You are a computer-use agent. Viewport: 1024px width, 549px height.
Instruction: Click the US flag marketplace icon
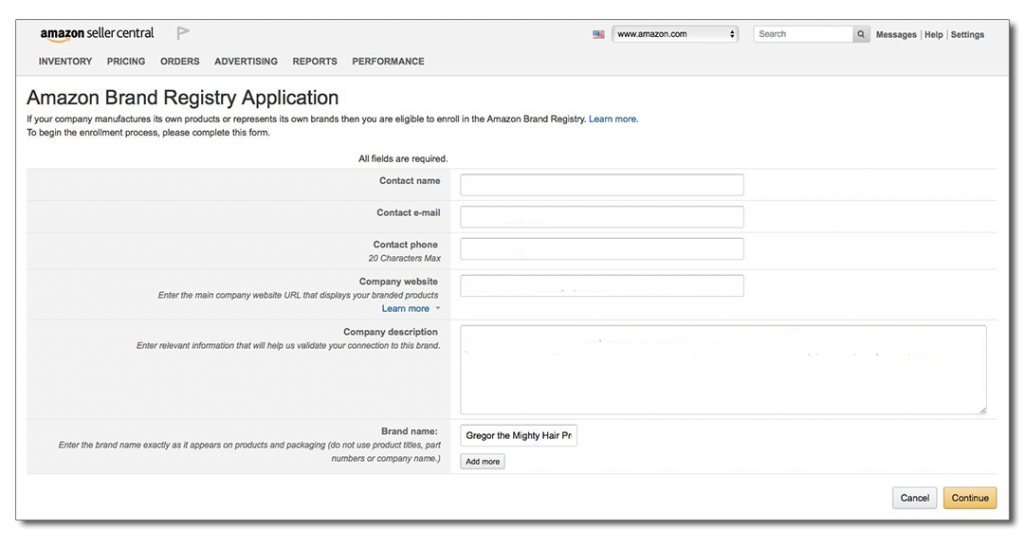598,35
